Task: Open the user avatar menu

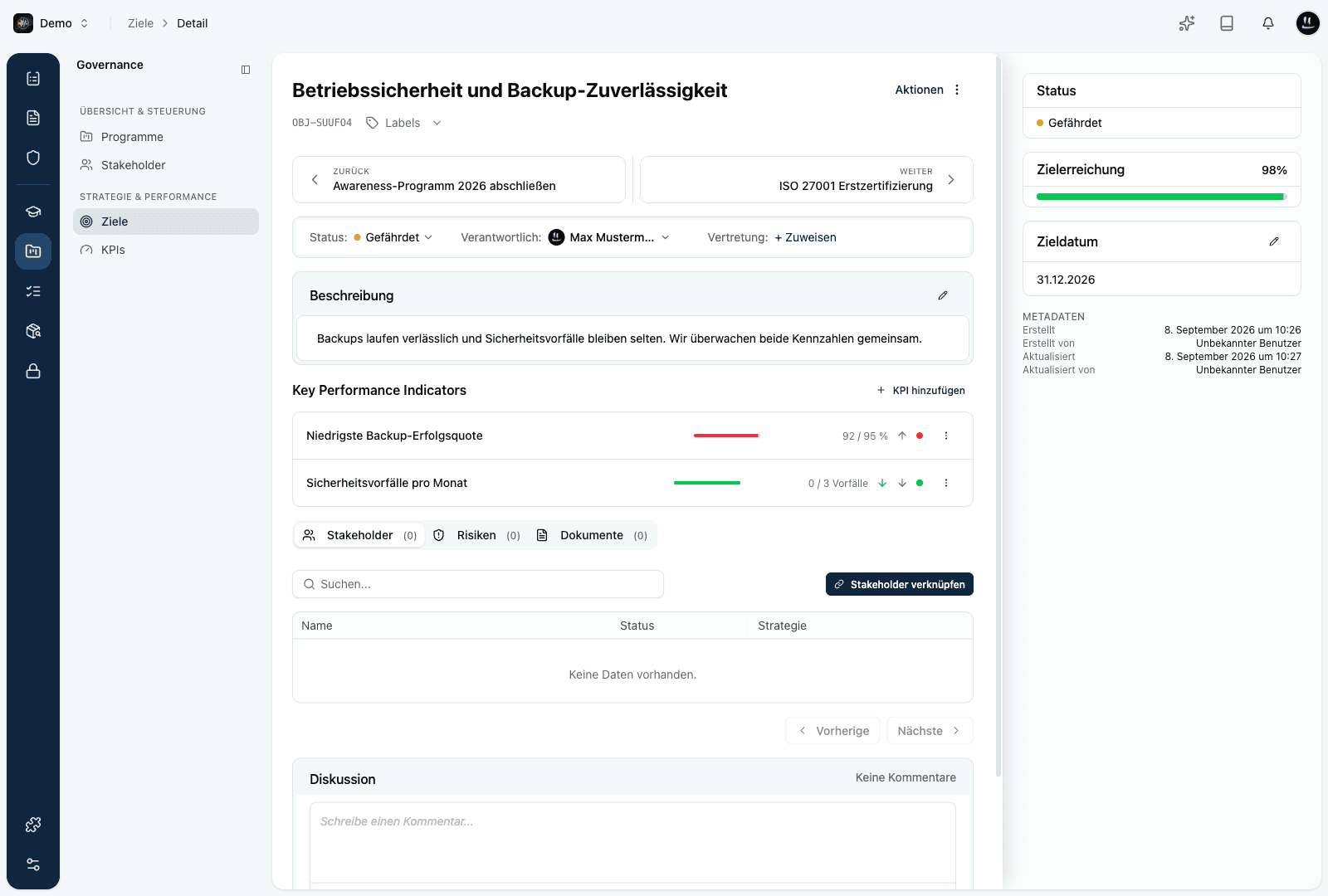Action: click(1308, 23)
